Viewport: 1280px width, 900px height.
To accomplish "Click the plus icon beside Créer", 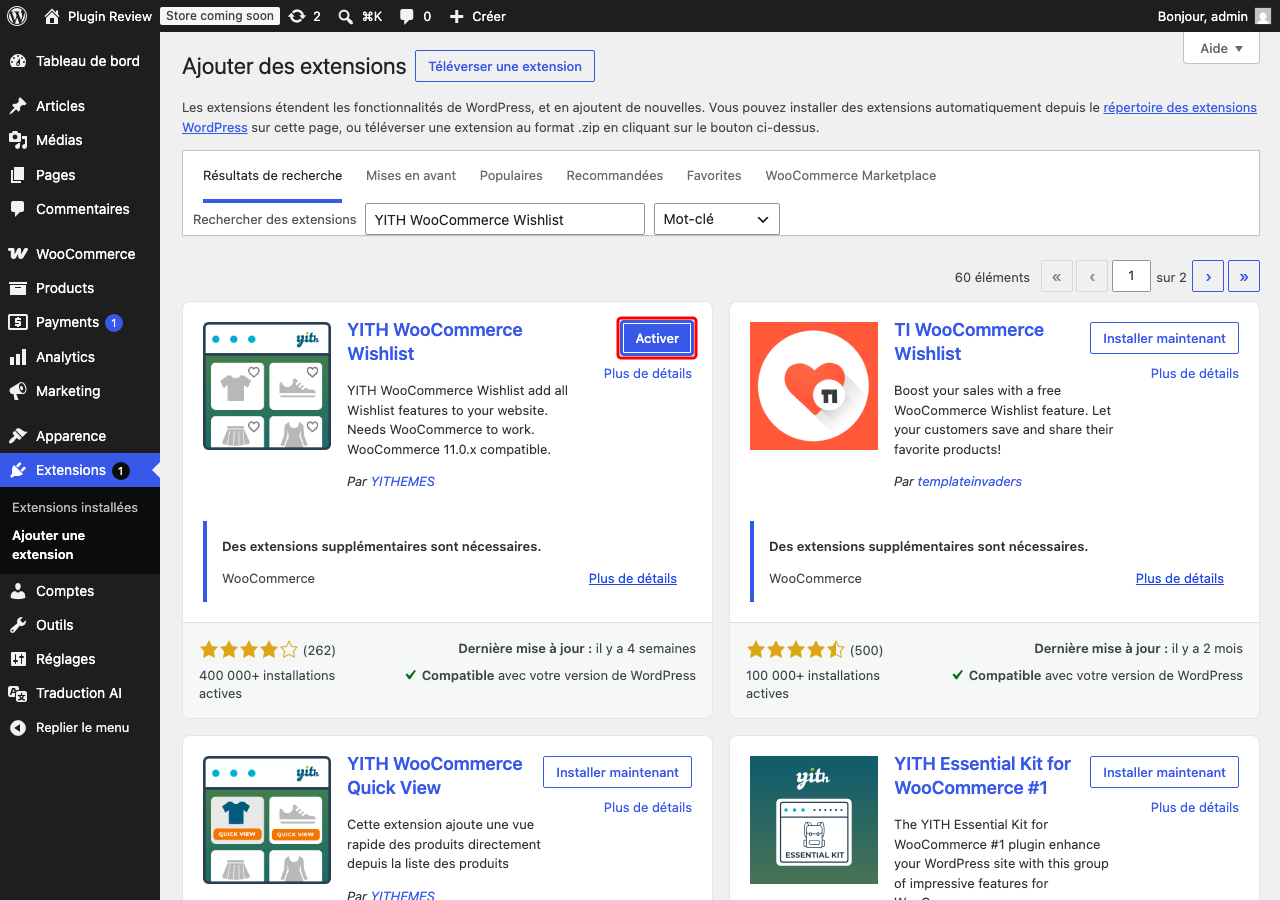I will click(x=456, y=16).
